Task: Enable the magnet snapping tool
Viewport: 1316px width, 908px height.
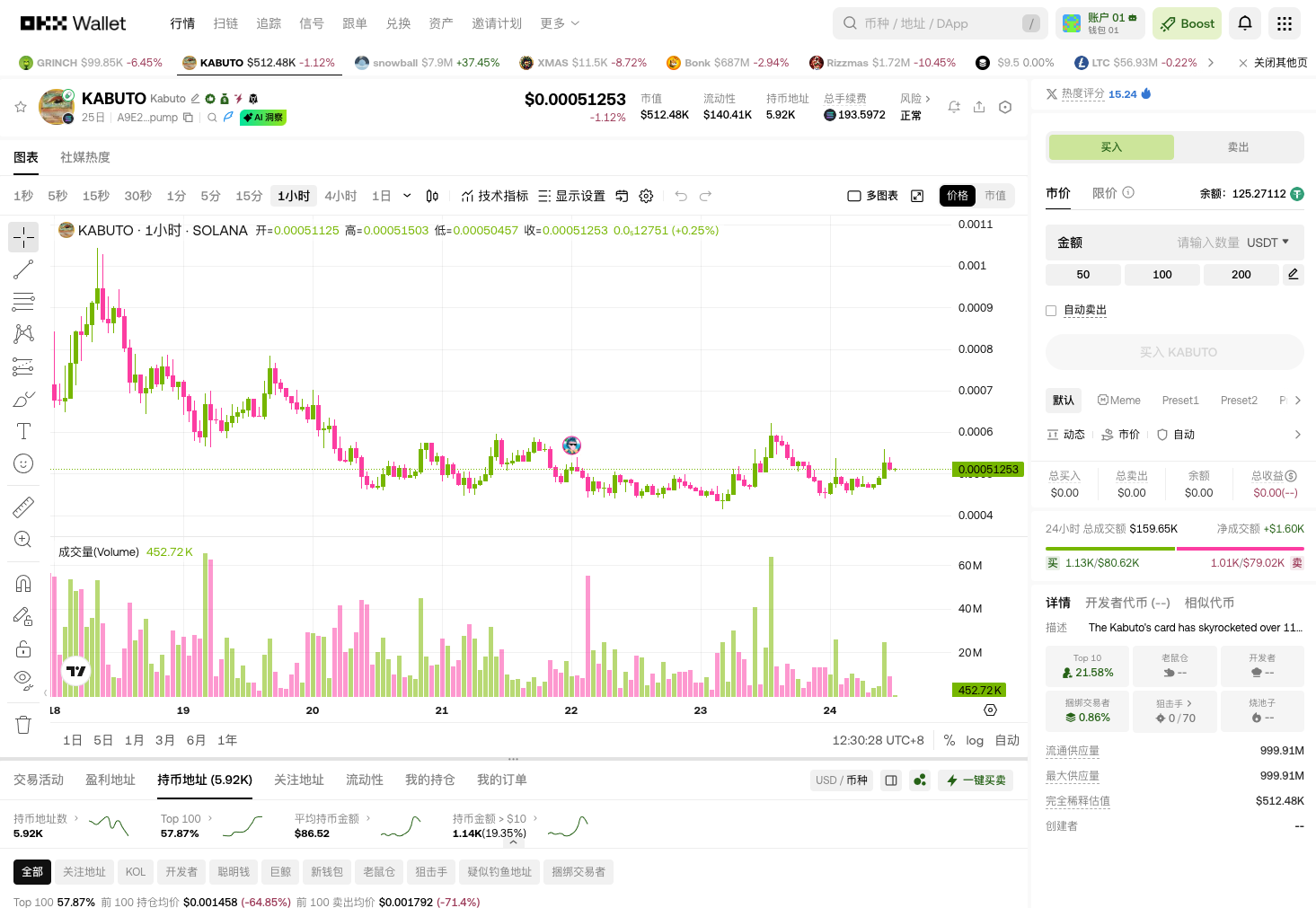Action: (x=23, y=583)
